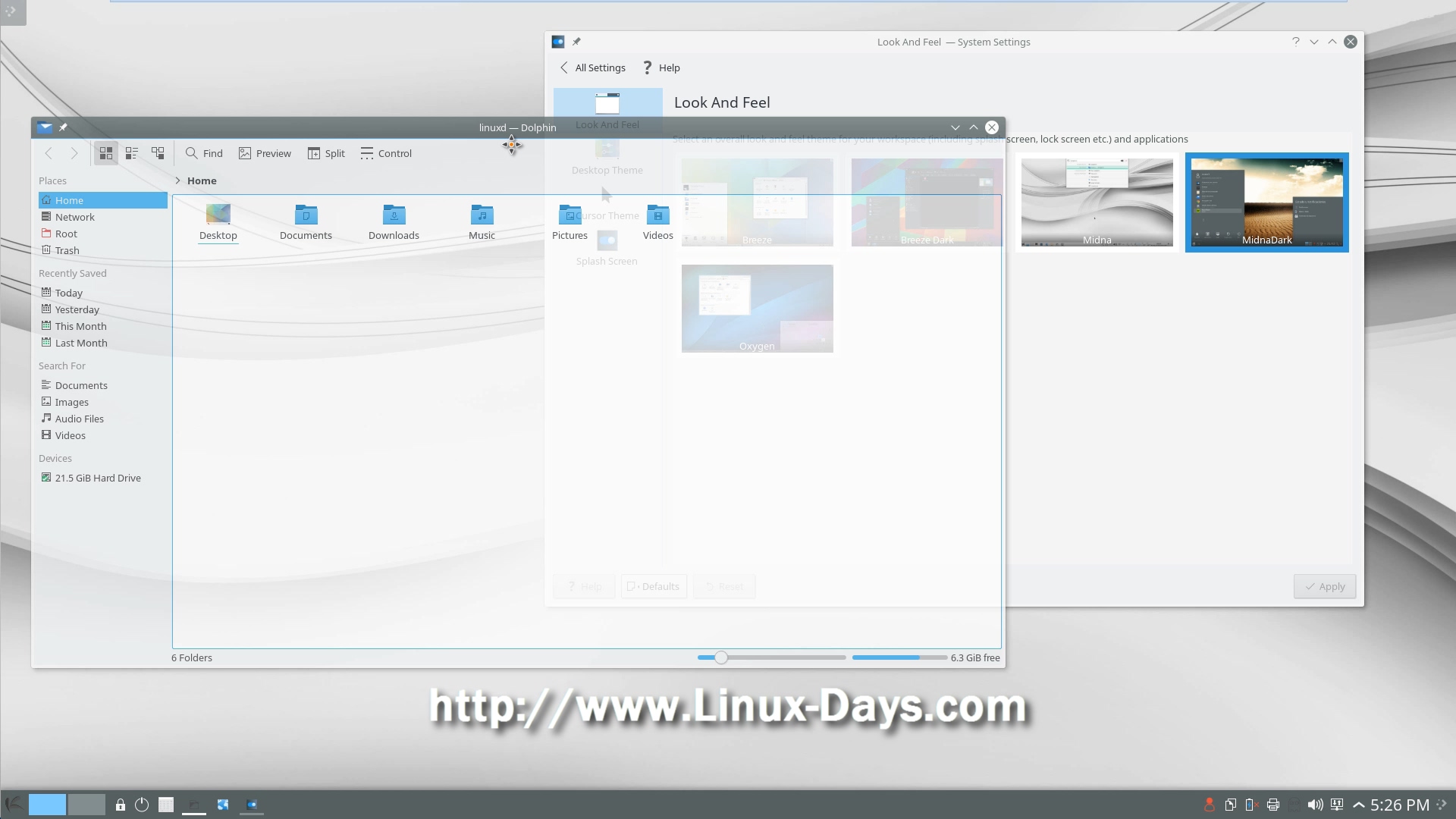Toggle Preview in Dolphin toolbar
1456x819 pixels.
265,153
